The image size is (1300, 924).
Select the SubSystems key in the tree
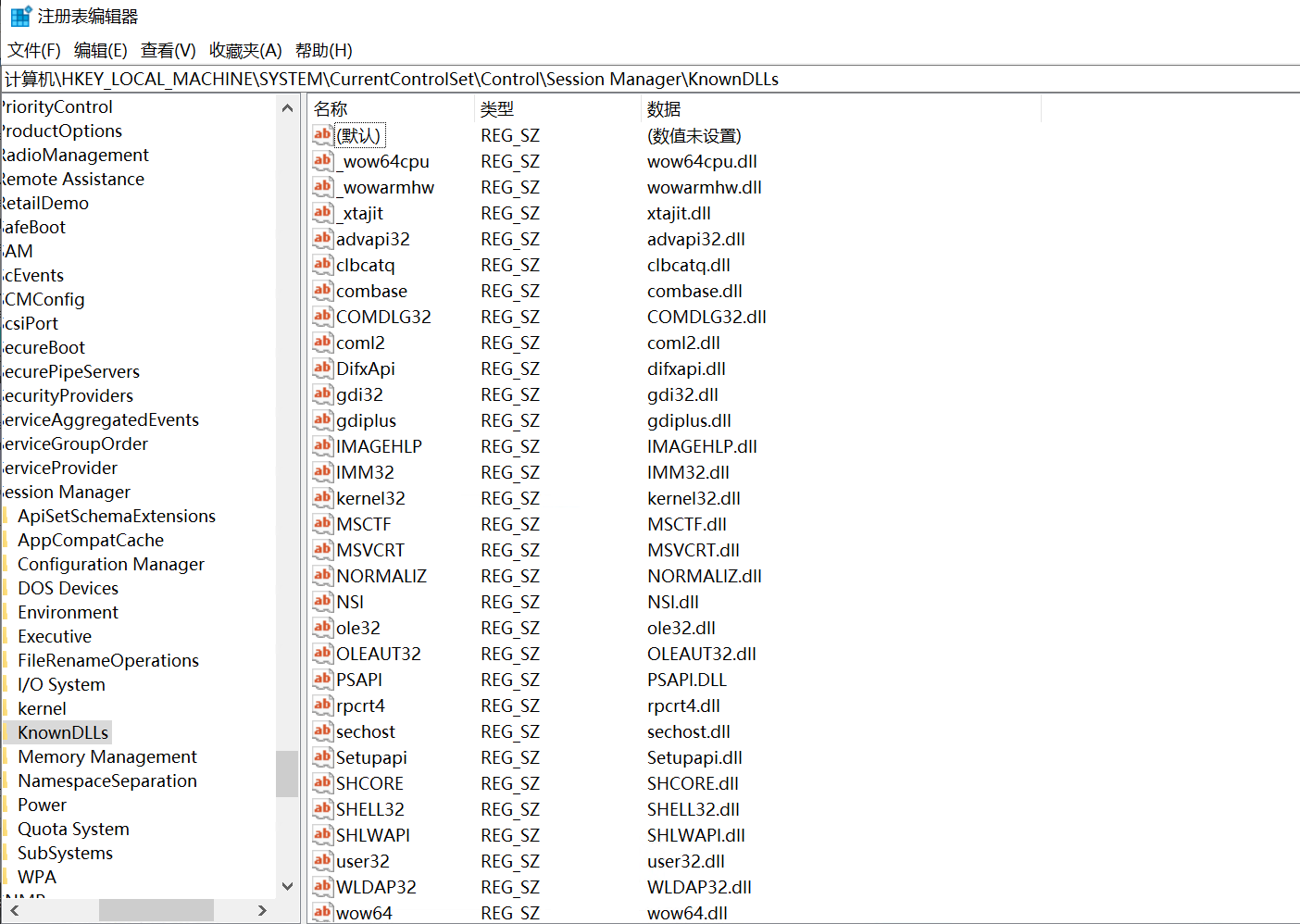[65, 853]
